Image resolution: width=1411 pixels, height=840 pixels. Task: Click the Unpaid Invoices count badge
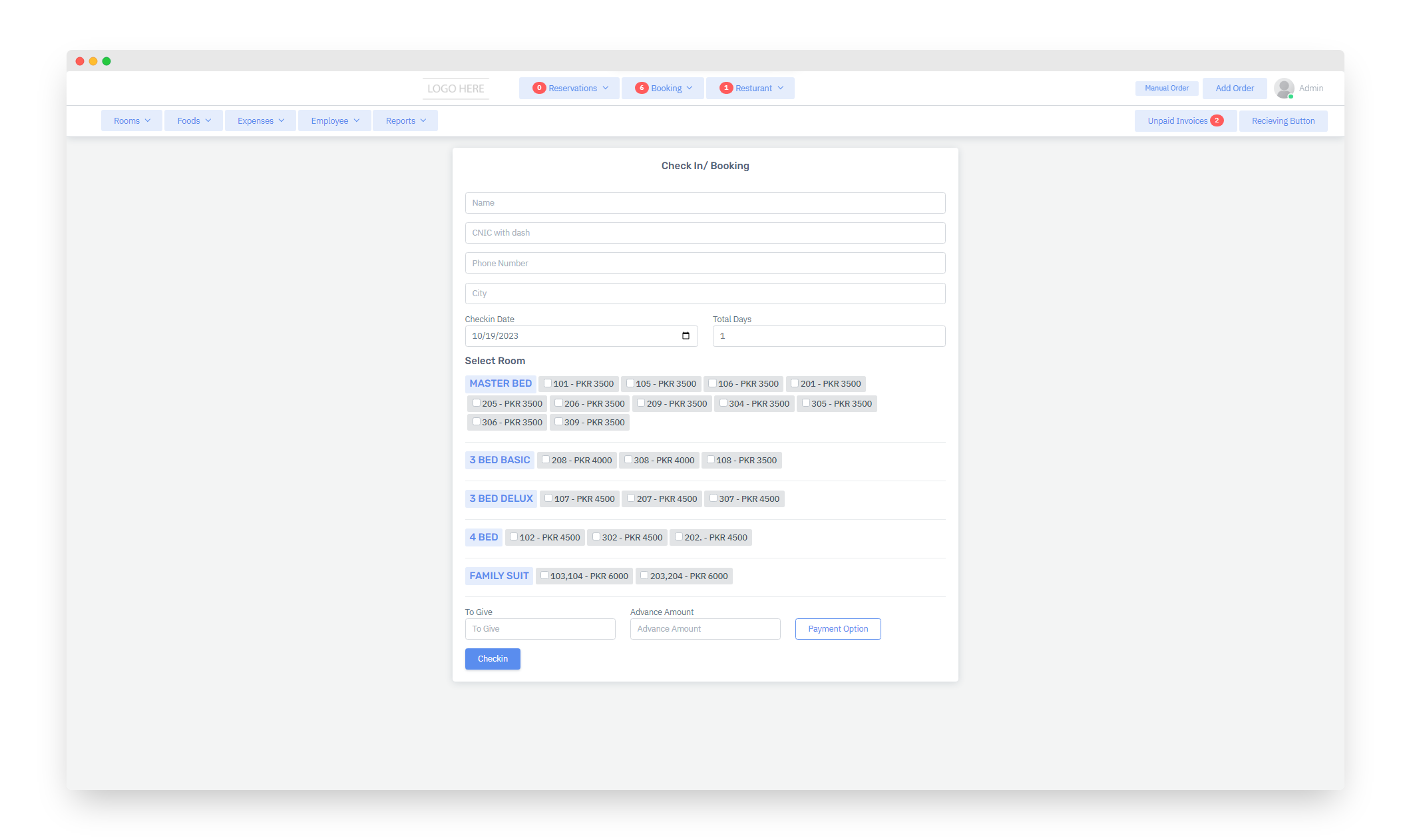pyautogui.click(x=1217, y=120)
